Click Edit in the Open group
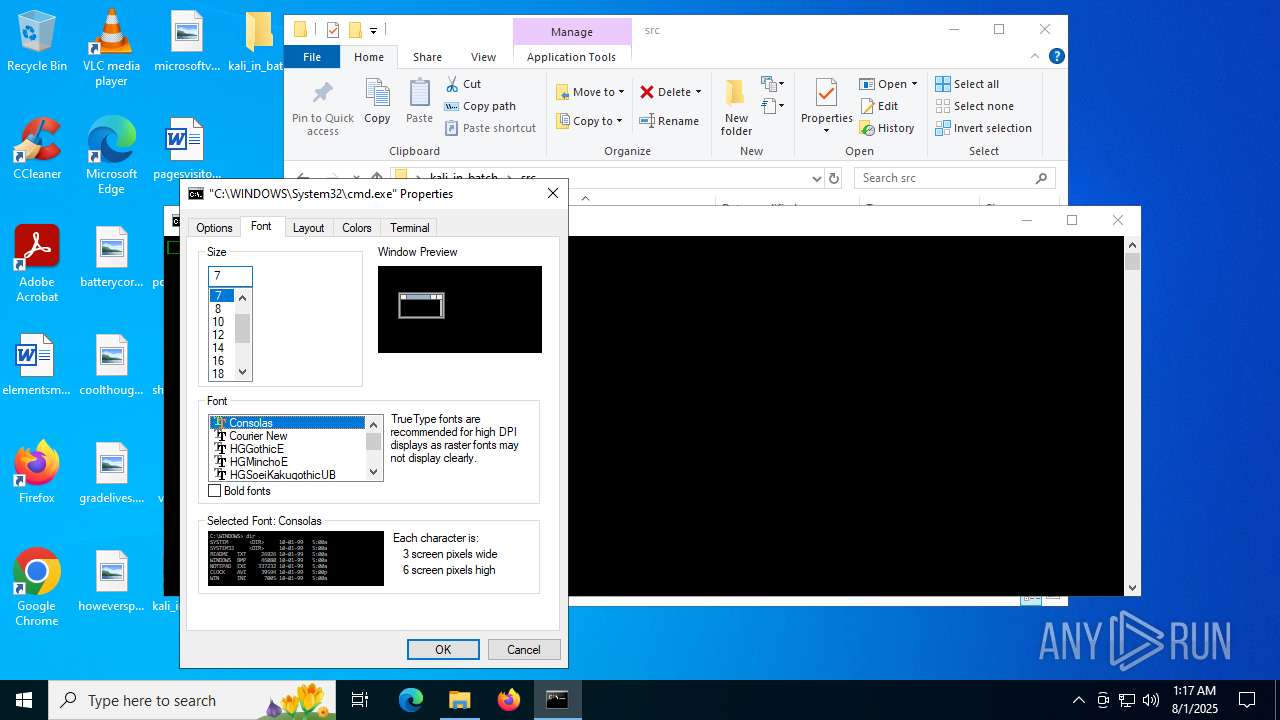The height and width of the screenshot is (720, 1280). point(878,106)
